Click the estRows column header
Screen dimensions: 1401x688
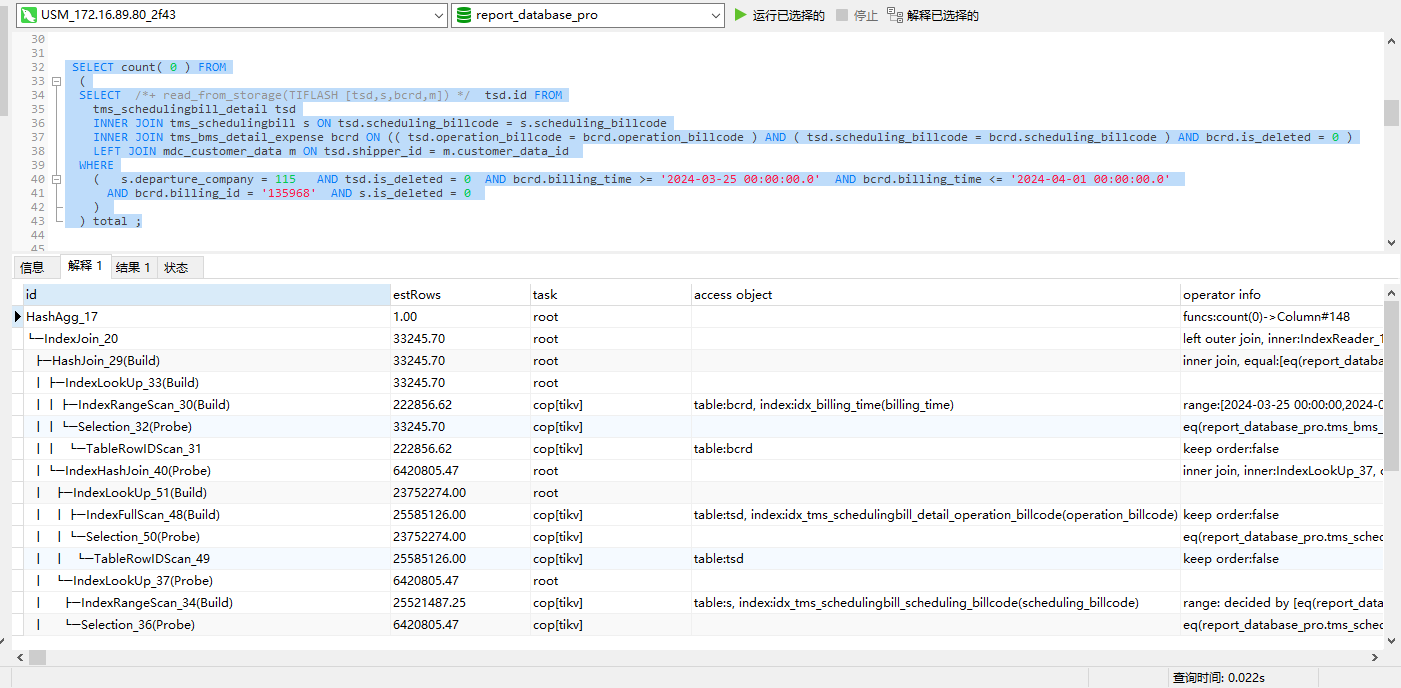[x=460, y=295]
